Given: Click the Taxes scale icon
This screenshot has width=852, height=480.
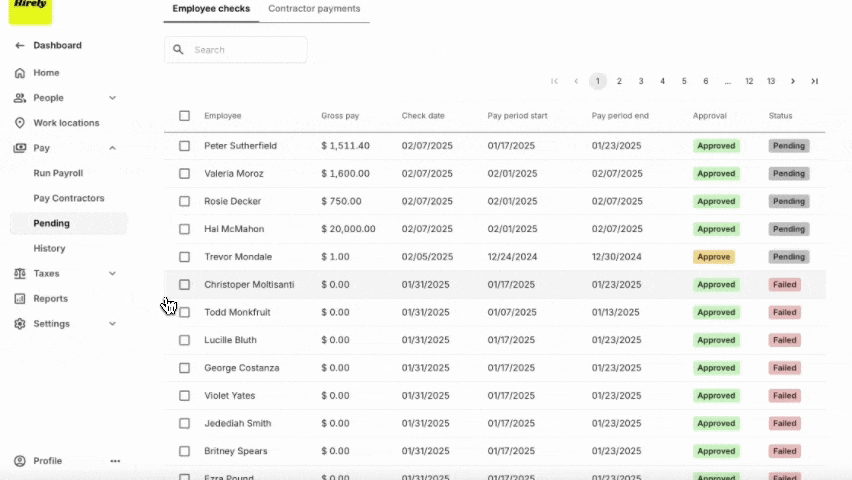Looking at the screenshot, I should click(x=20, y=273).
